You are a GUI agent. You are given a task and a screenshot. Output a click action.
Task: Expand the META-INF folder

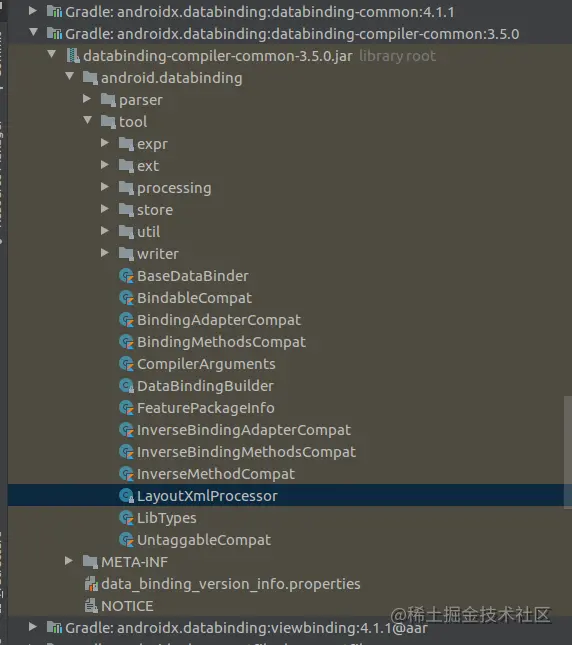click(69, 561)
